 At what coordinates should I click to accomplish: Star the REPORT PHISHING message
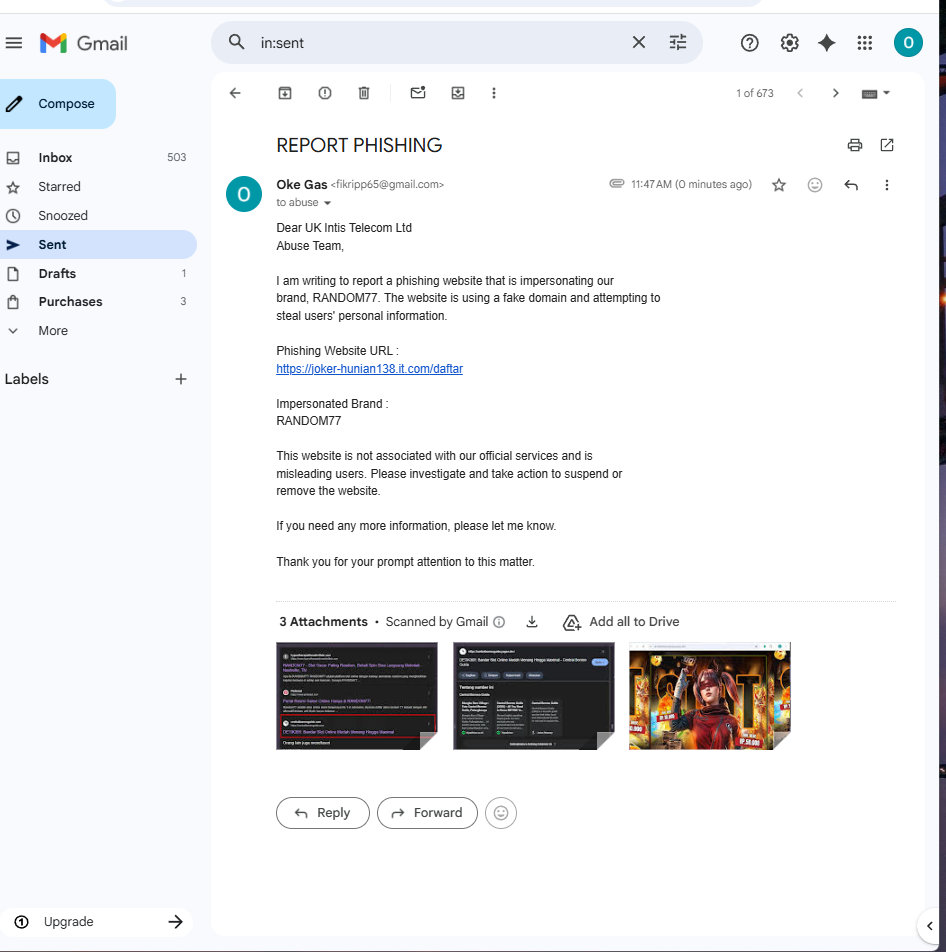click(x=778, y=185)
